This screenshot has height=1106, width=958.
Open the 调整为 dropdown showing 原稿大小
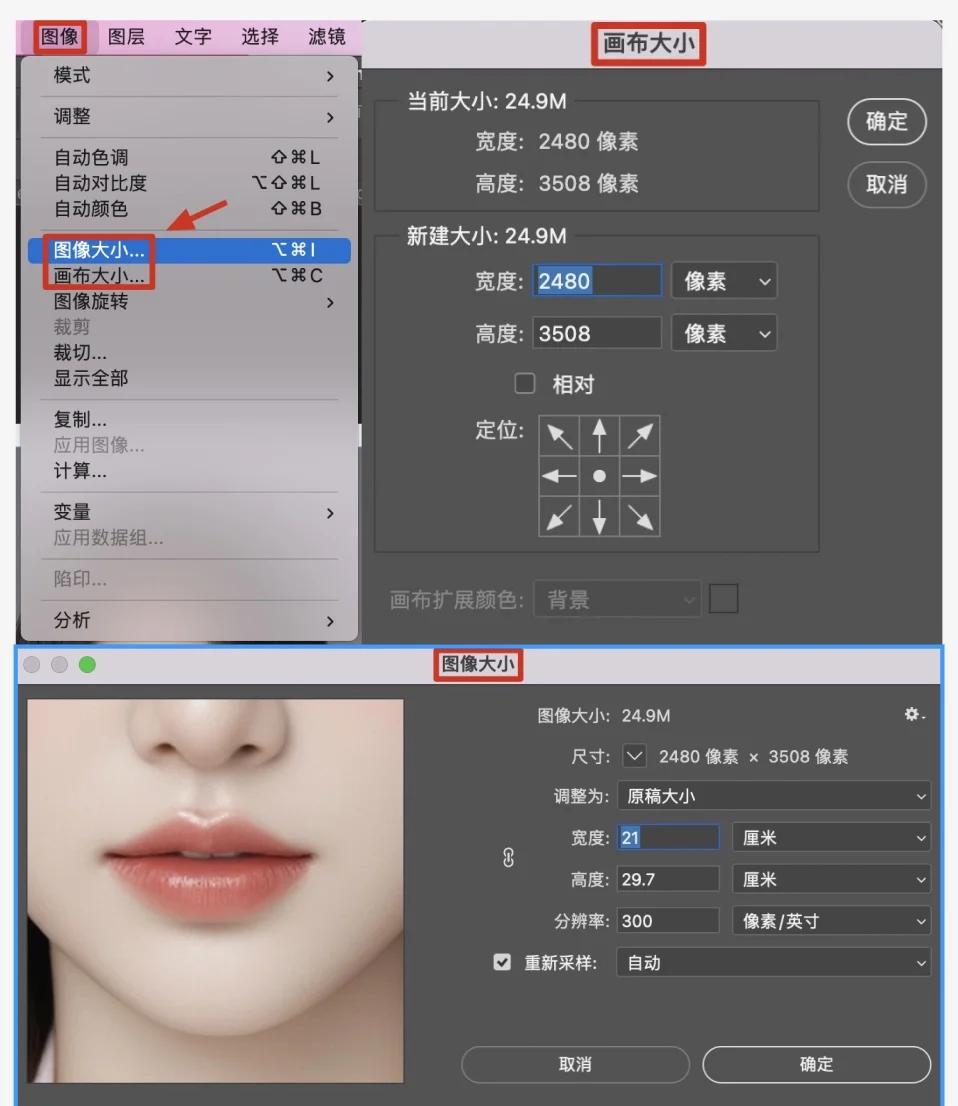tap(775, 796)
